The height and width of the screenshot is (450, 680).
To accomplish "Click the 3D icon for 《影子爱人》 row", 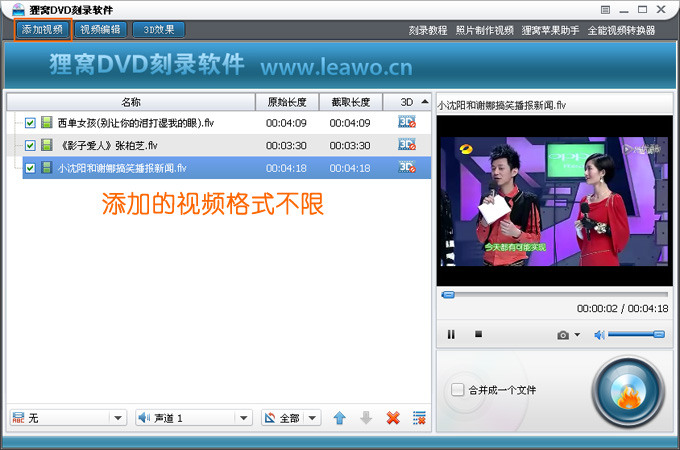I will coord(407,144).
